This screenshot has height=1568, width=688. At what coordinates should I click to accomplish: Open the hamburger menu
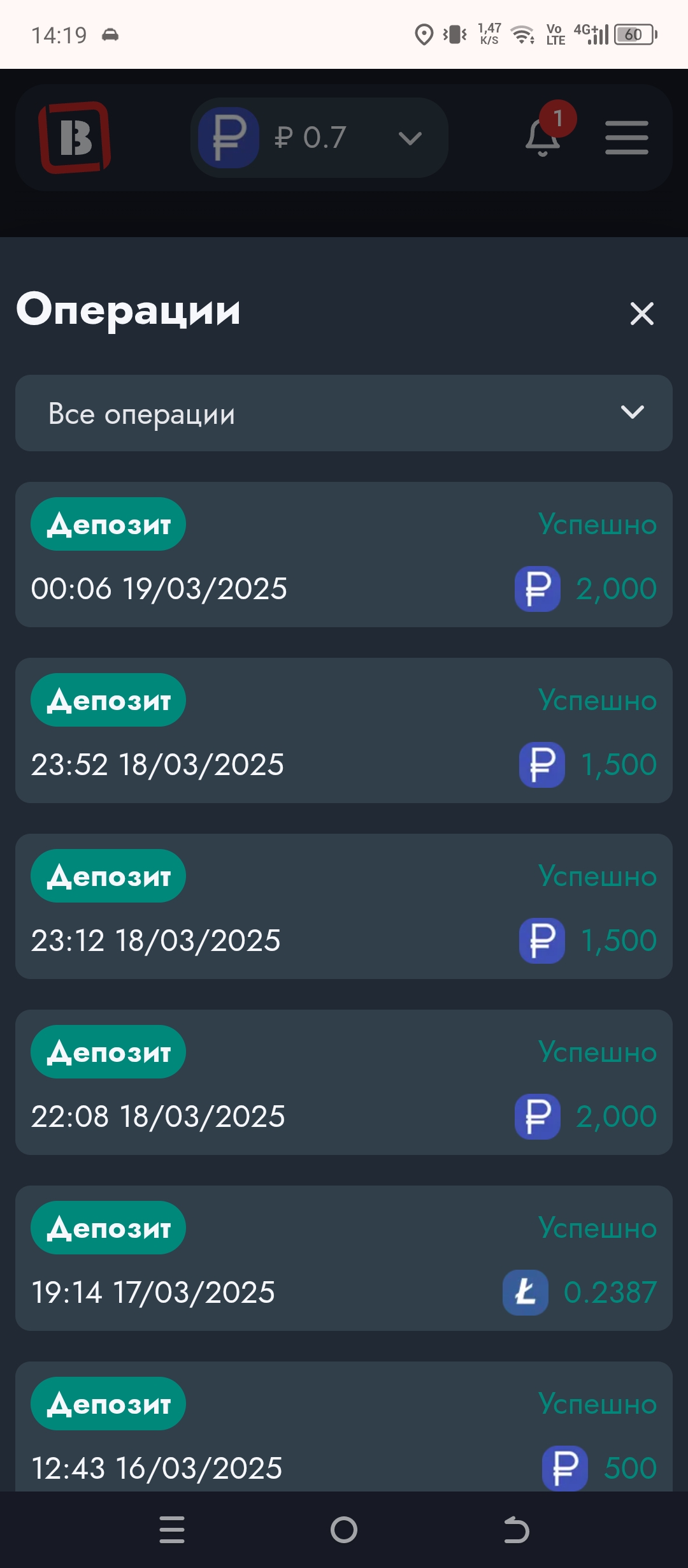pos(626,138)
